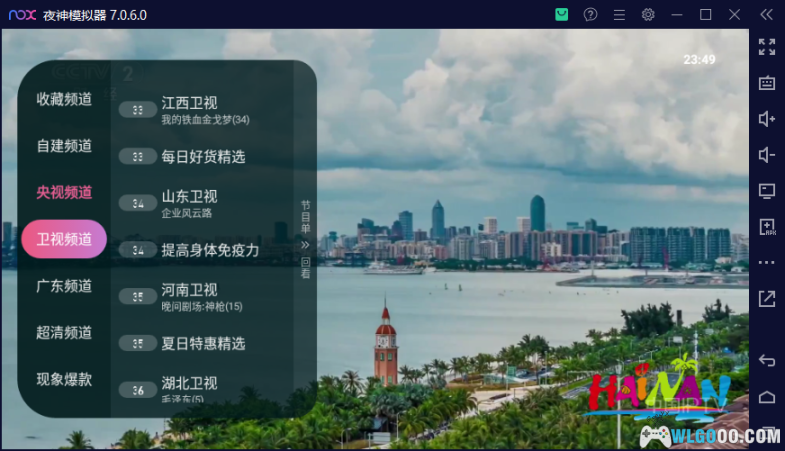Open Nox system settings gear
The width and height of the screenshot is (785, 451).
pyautogui.click(x=648, y=15)
